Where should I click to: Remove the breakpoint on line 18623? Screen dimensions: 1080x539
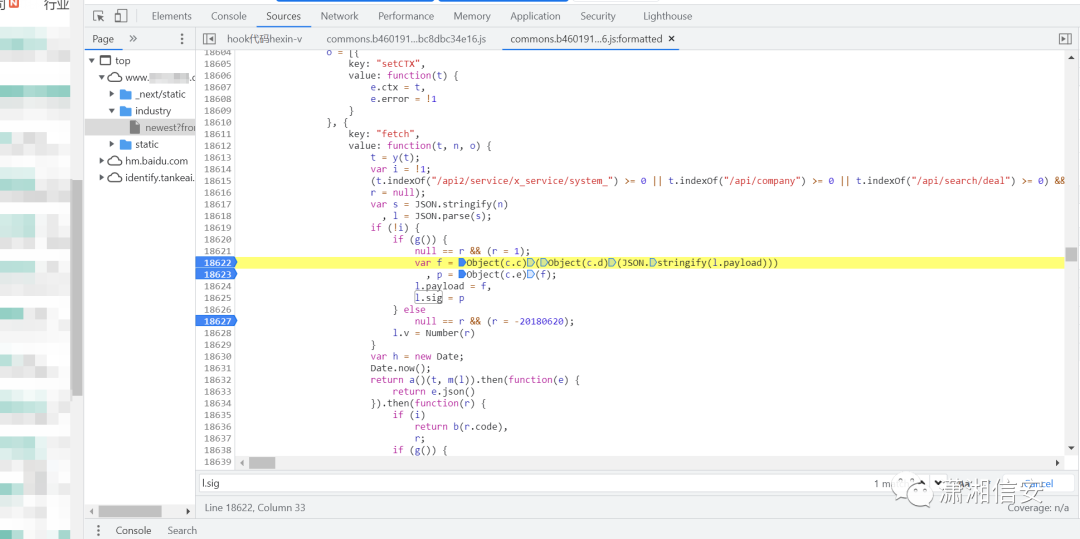[x=216, y=275]
